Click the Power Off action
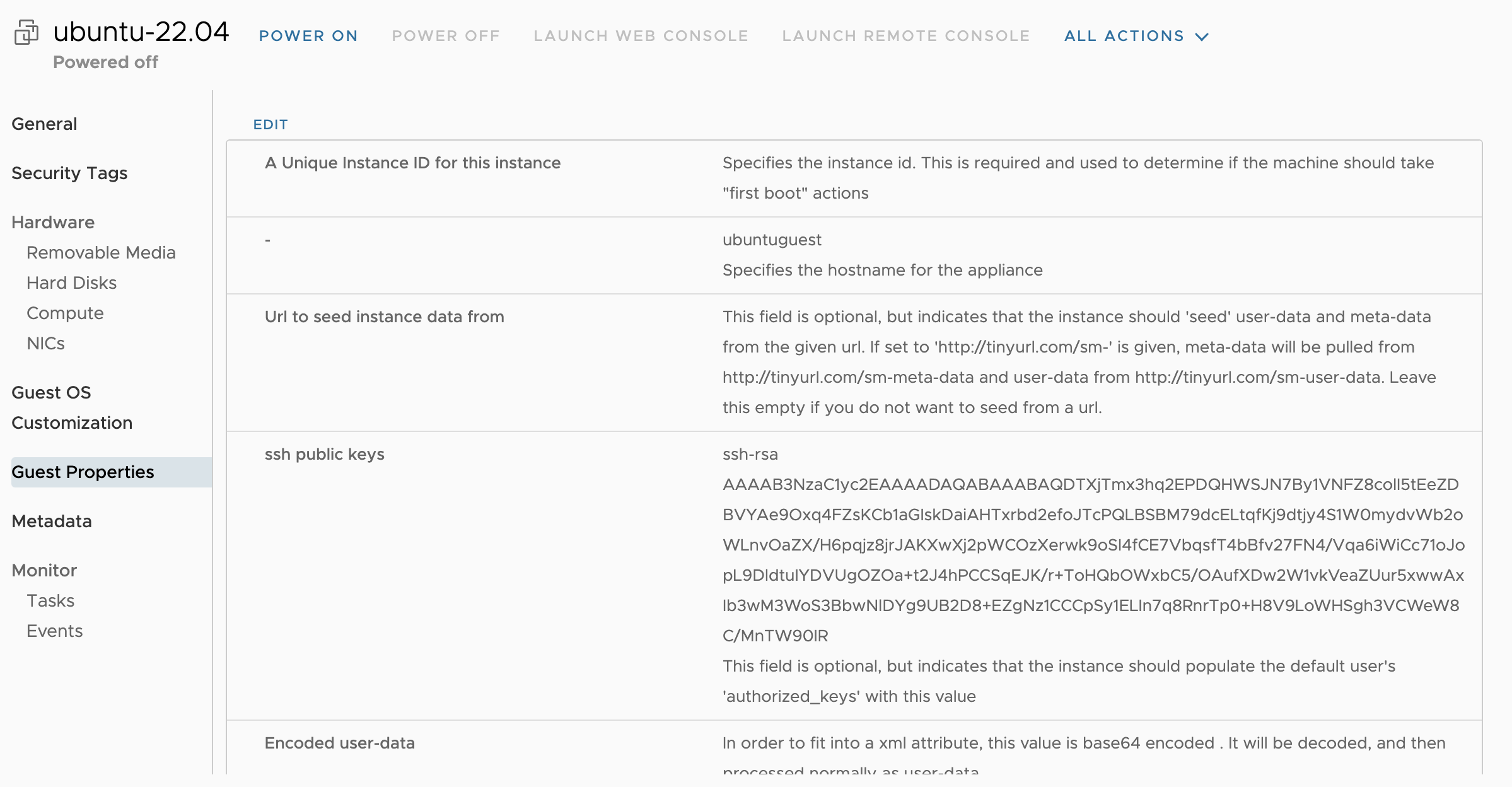The height and width of the screenshot is (787, 1512). (446, 36)
